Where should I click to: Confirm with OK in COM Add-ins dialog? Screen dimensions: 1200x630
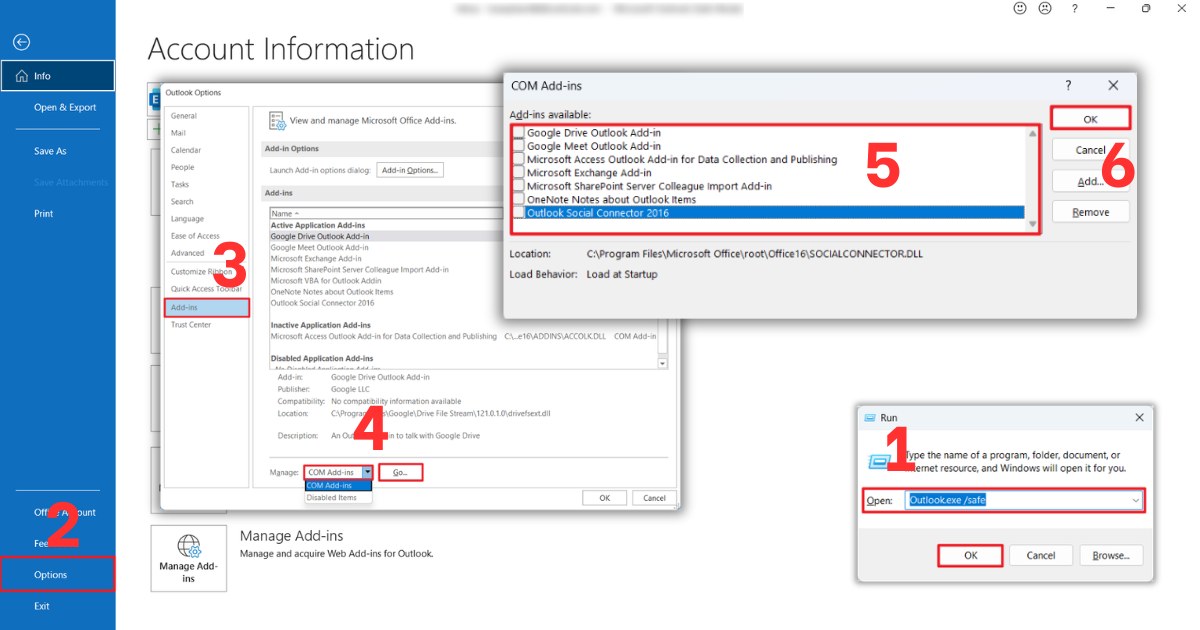[x=1091, y=118]
